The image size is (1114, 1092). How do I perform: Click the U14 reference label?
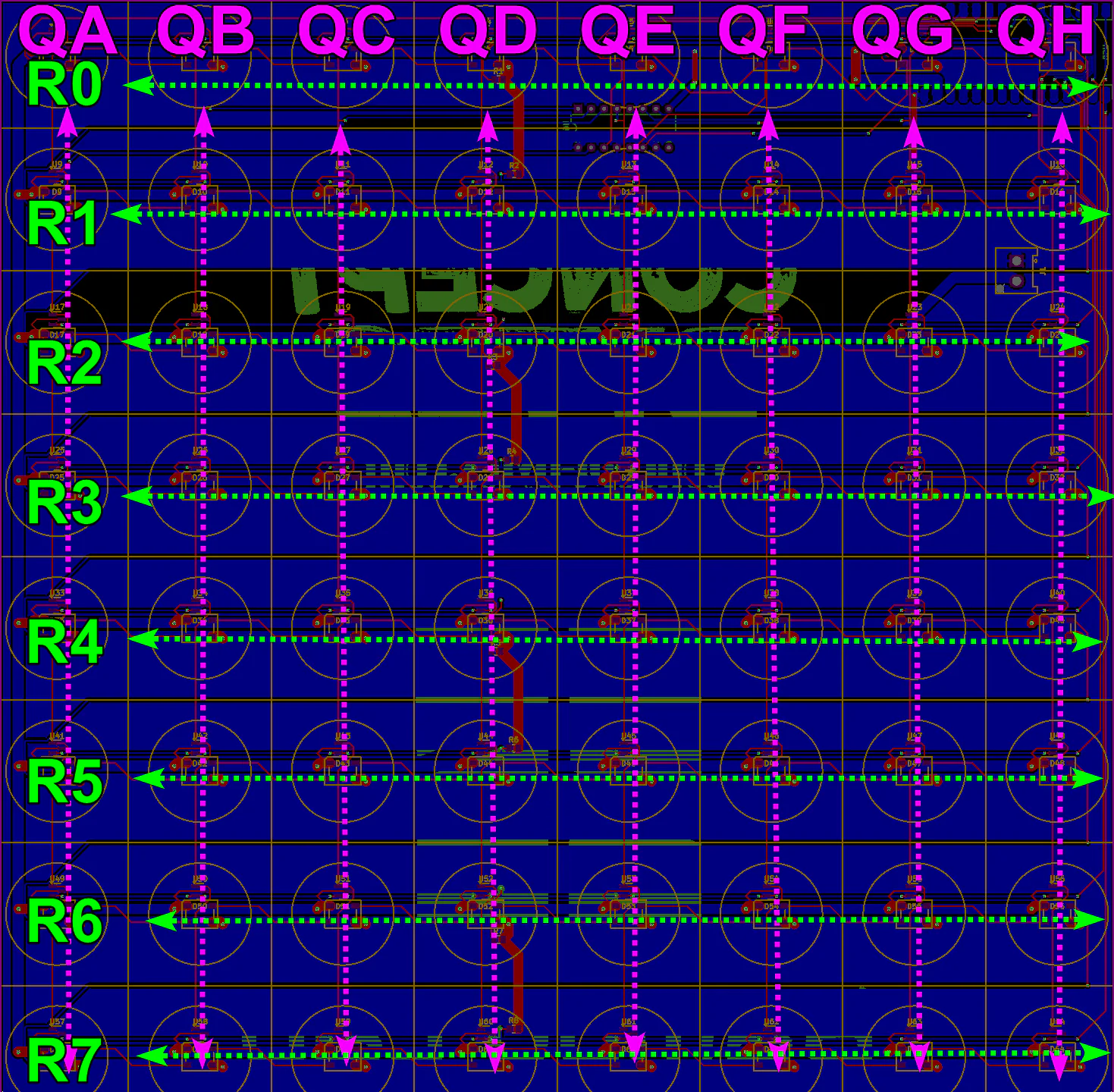(x=771, y=165)
